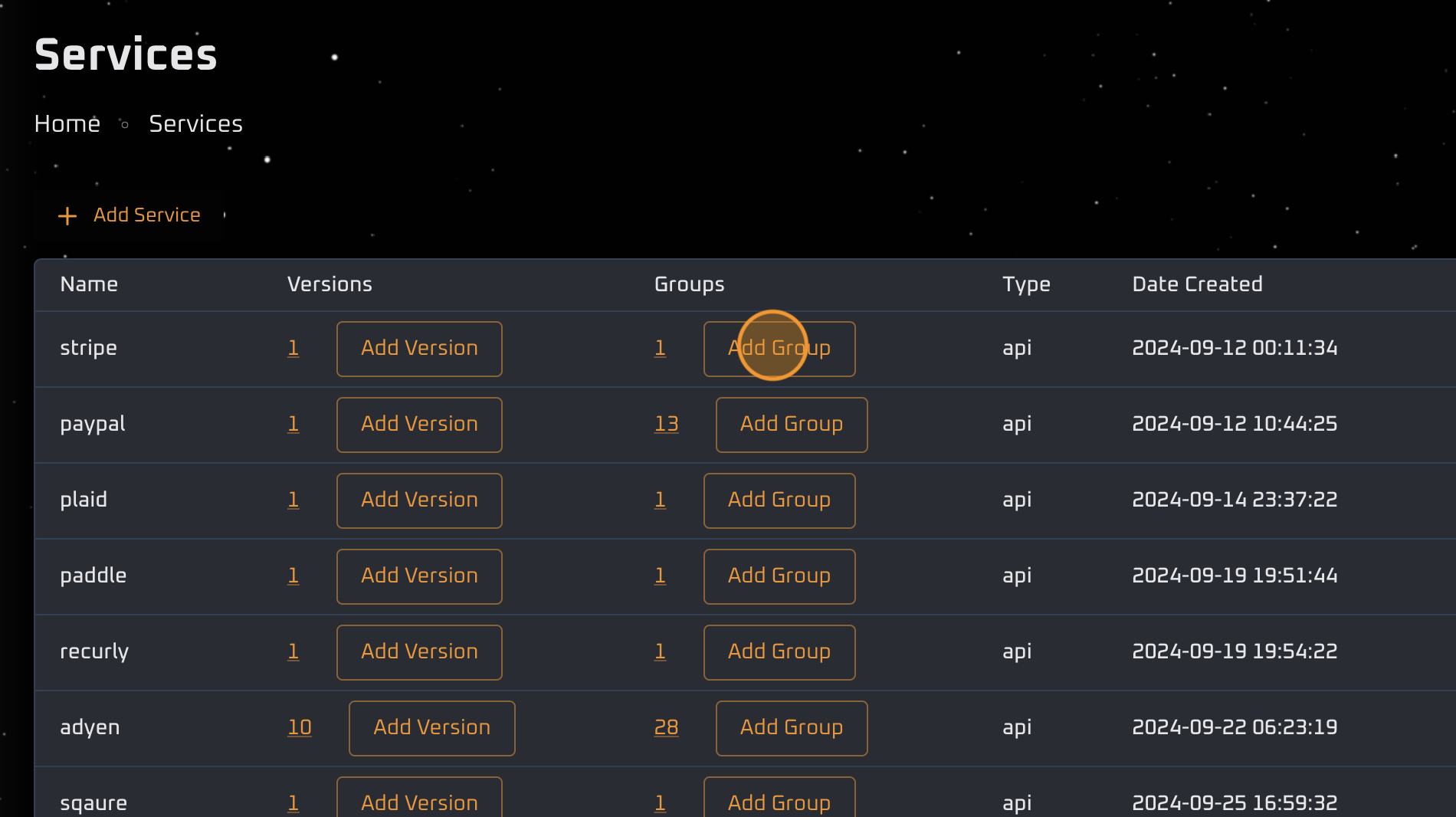
Task: Add a version to the paypal service
Action: click(x=419, y=425)
